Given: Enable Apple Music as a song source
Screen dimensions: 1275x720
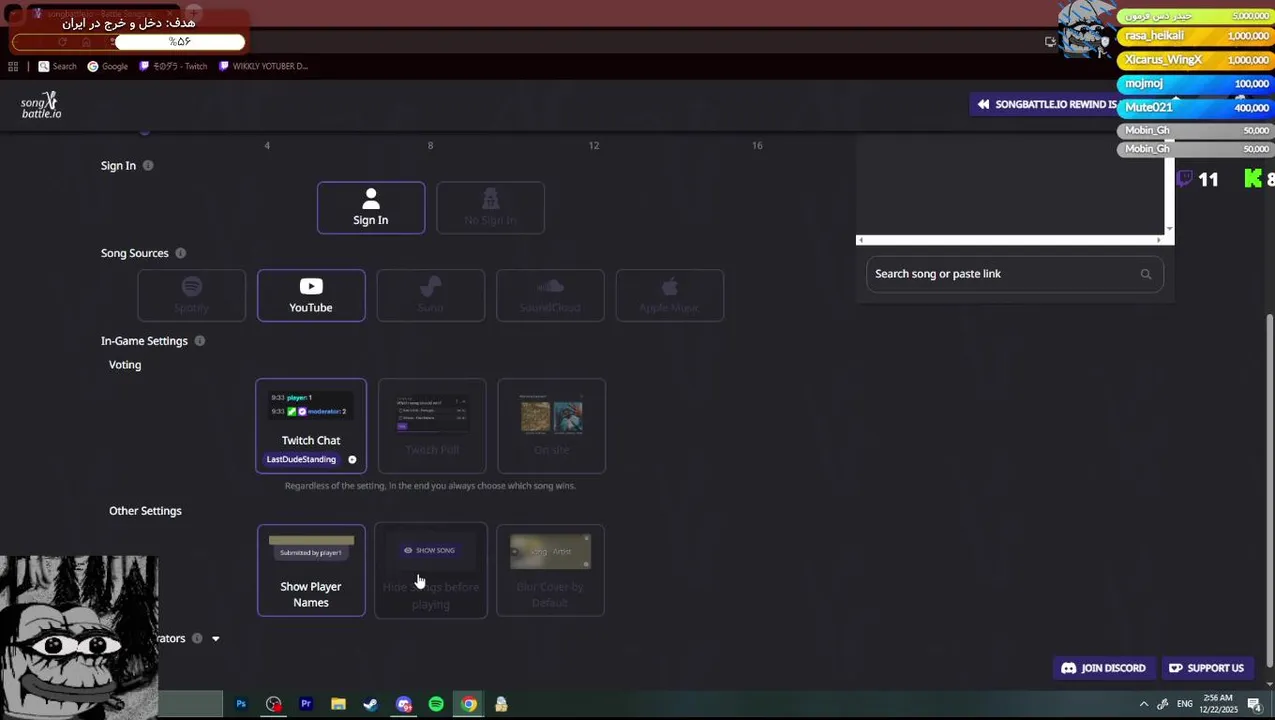Looking at the screenshot, I should [670, 295].
